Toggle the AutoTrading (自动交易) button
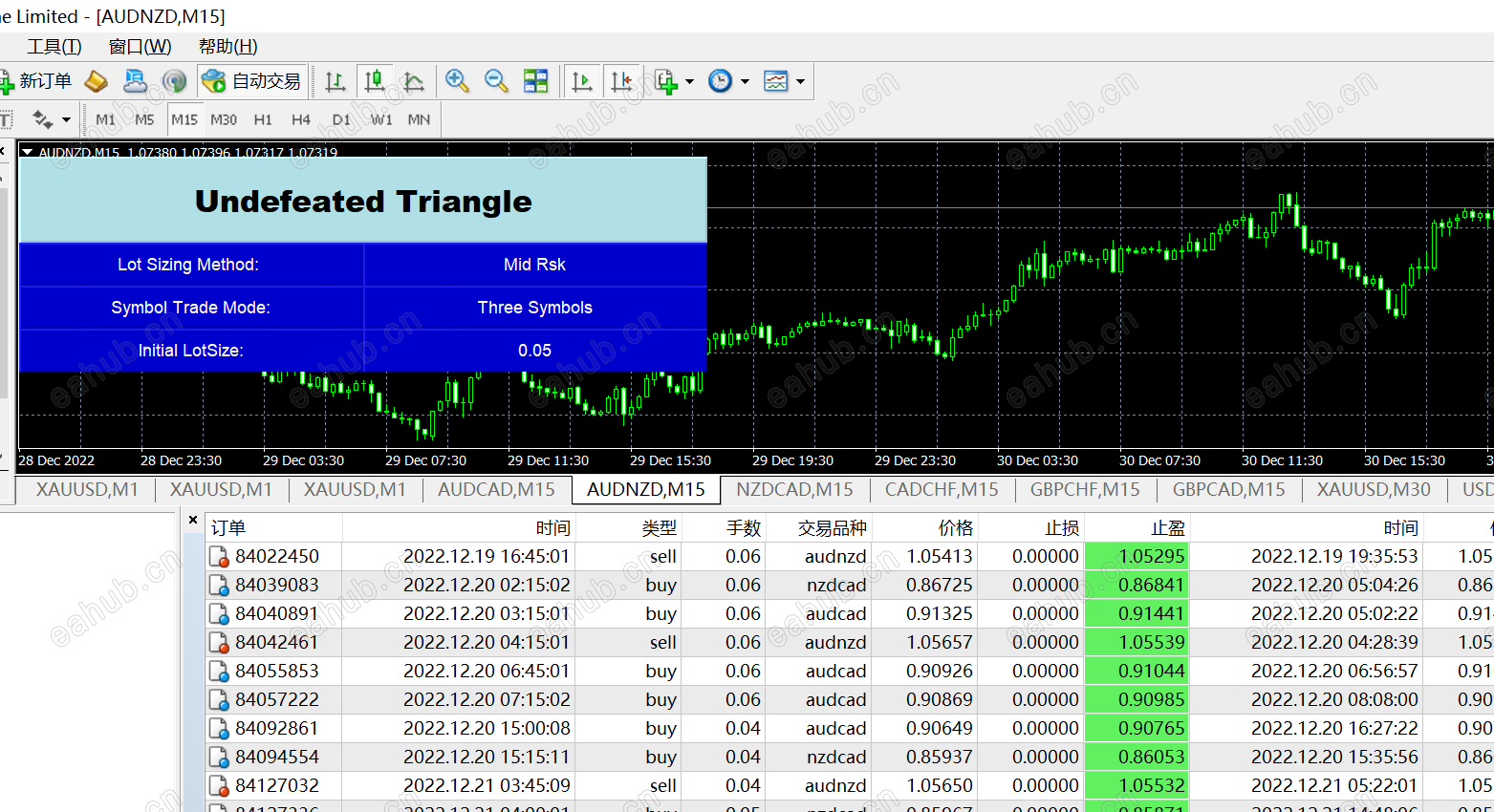This screenshot has height=812, width=1494. point(252,81)
